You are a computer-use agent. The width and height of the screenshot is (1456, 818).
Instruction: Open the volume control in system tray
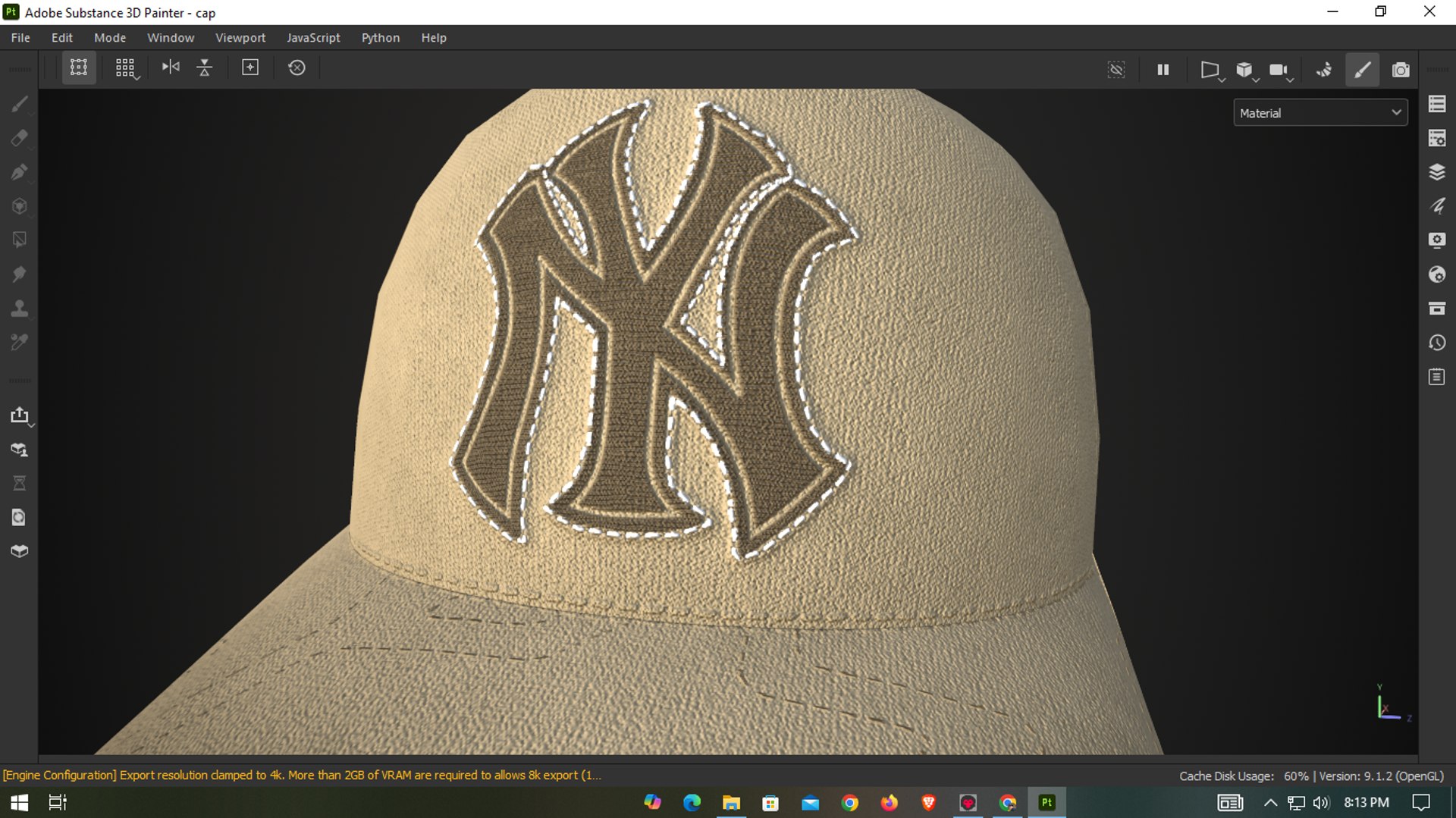point(1321,802)
